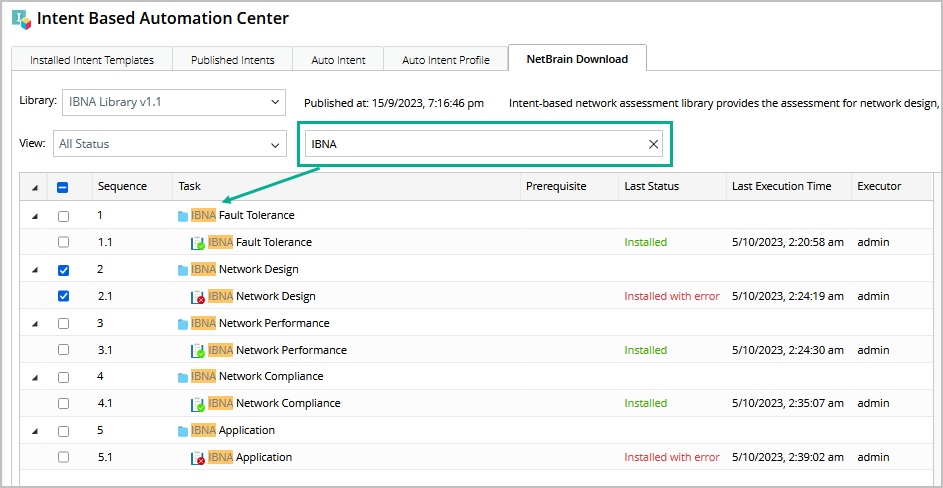Click the IBNA Fault Tolerance folder icon
Screen dimensions: 943x488
coord(183,216)
